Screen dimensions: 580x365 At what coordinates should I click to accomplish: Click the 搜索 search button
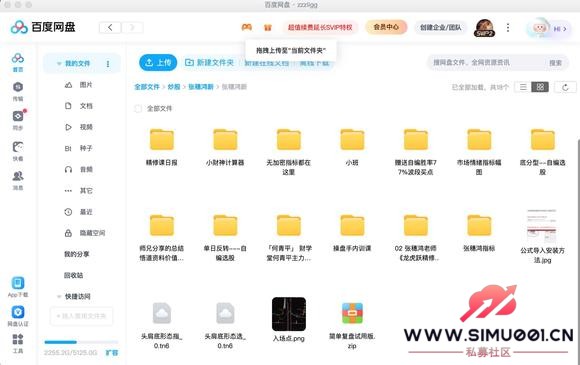click(555, 63)
